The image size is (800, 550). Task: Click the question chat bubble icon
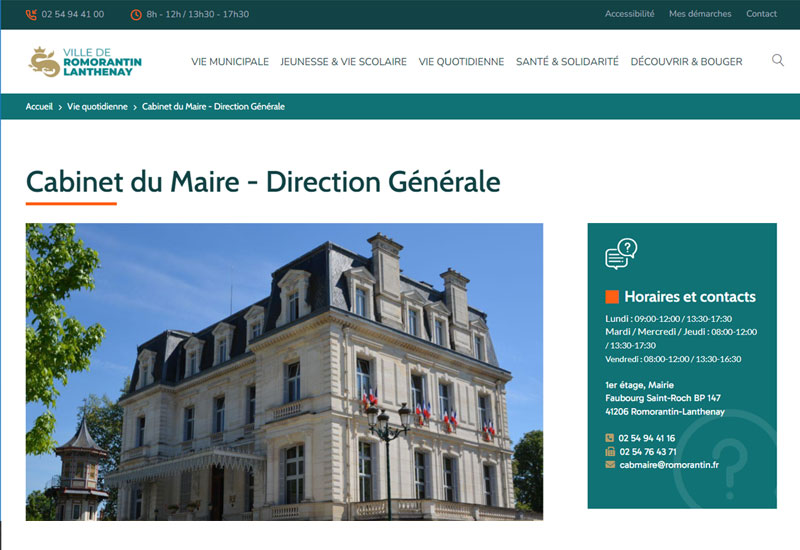[621, 254]
